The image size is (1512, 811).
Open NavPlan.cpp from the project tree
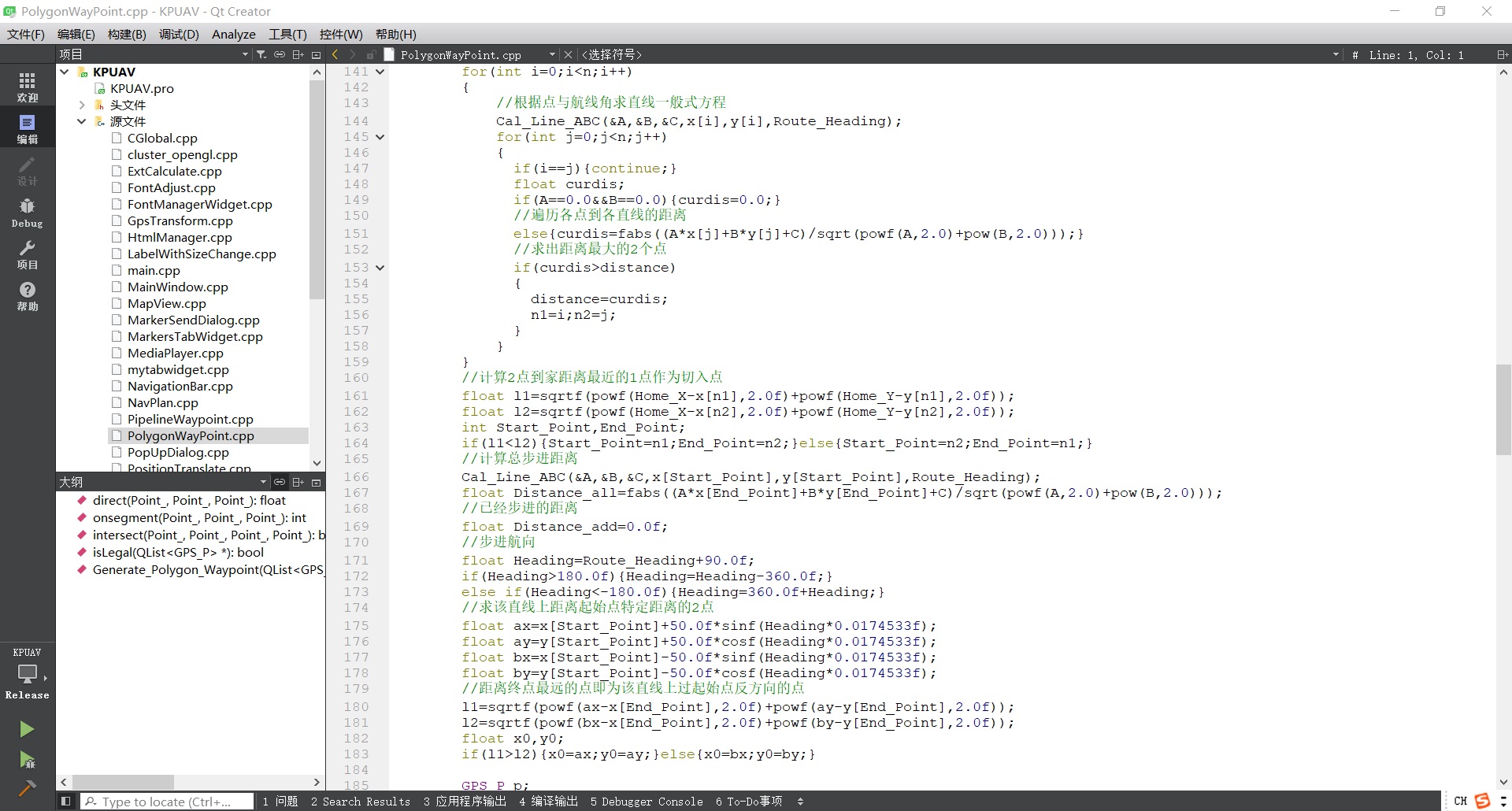tap(162, 402)
